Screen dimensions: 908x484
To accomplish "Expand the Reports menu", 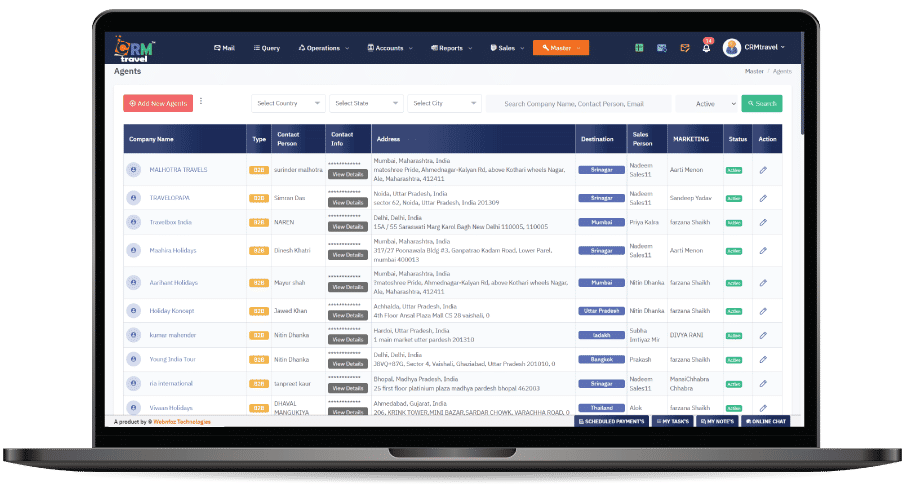I will 451,48.
